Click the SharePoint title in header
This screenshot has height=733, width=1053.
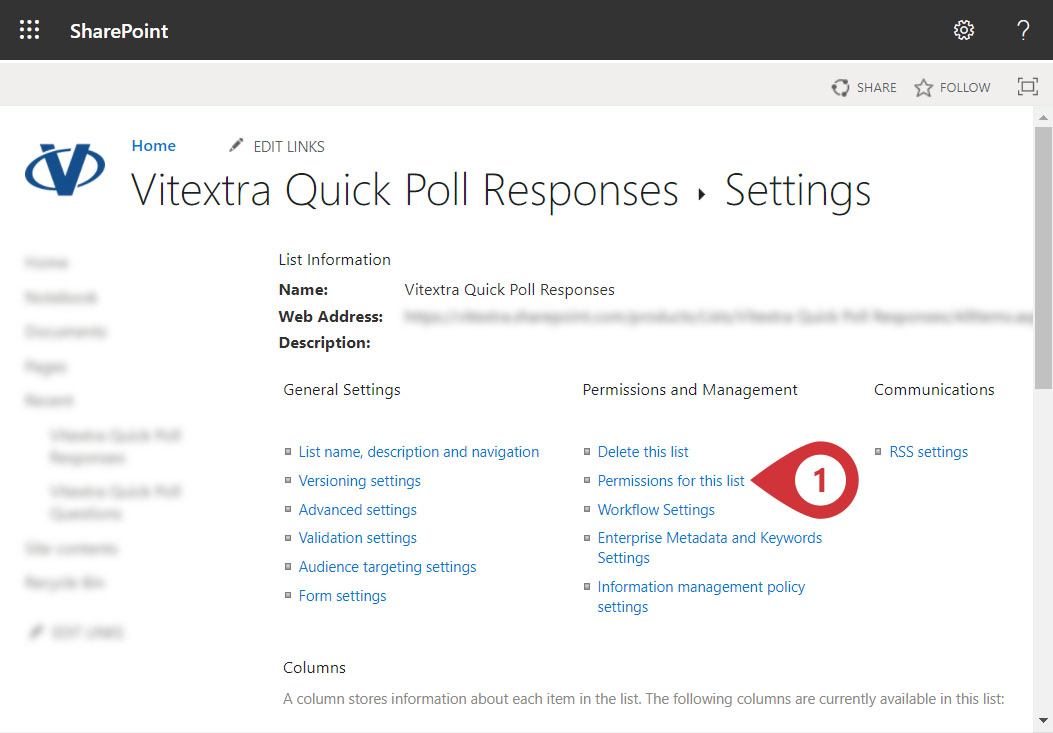tap(119, 31)
